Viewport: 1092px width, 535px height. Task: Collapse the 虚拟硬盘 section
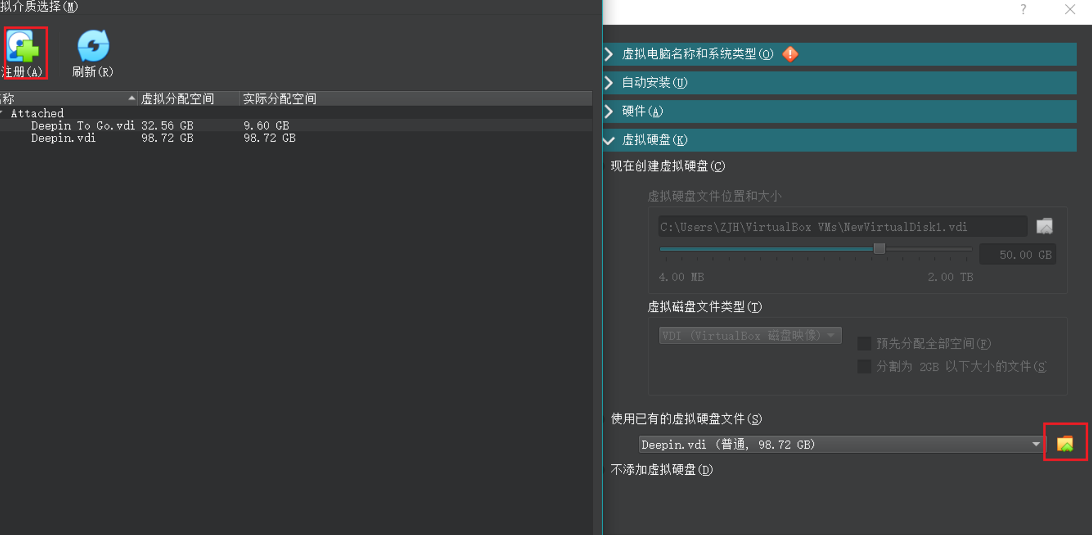click(x=840, y=140)
